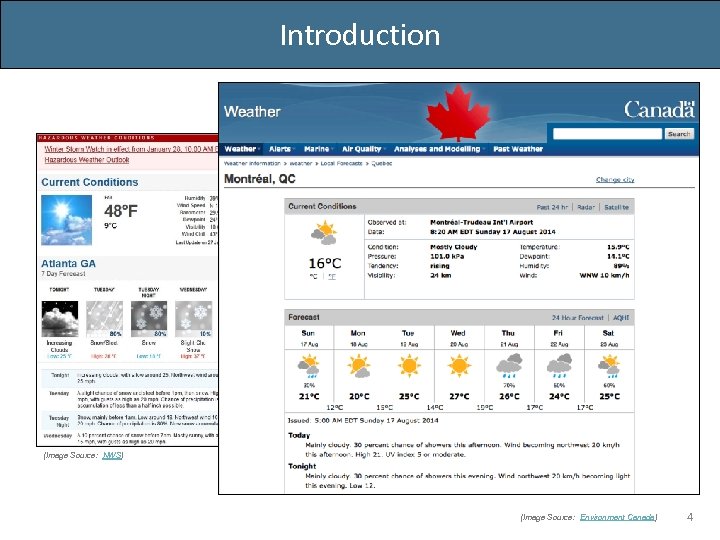Switch temperature to °F

pyautogui.click(x=332, y=276)
